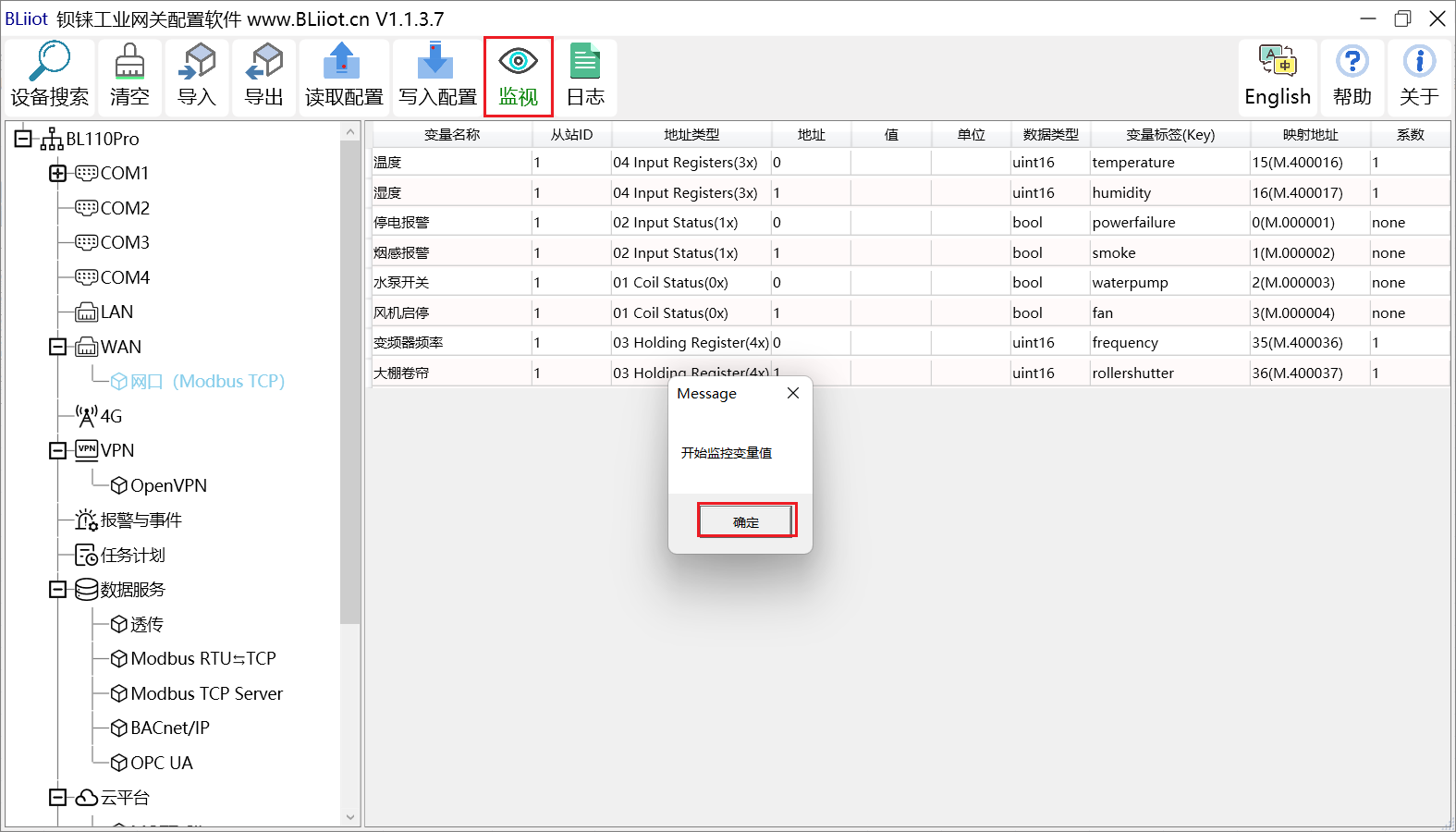1456x832 pixels.
Task: Switch language with the English icon
Action: [x=1278, y=61]
